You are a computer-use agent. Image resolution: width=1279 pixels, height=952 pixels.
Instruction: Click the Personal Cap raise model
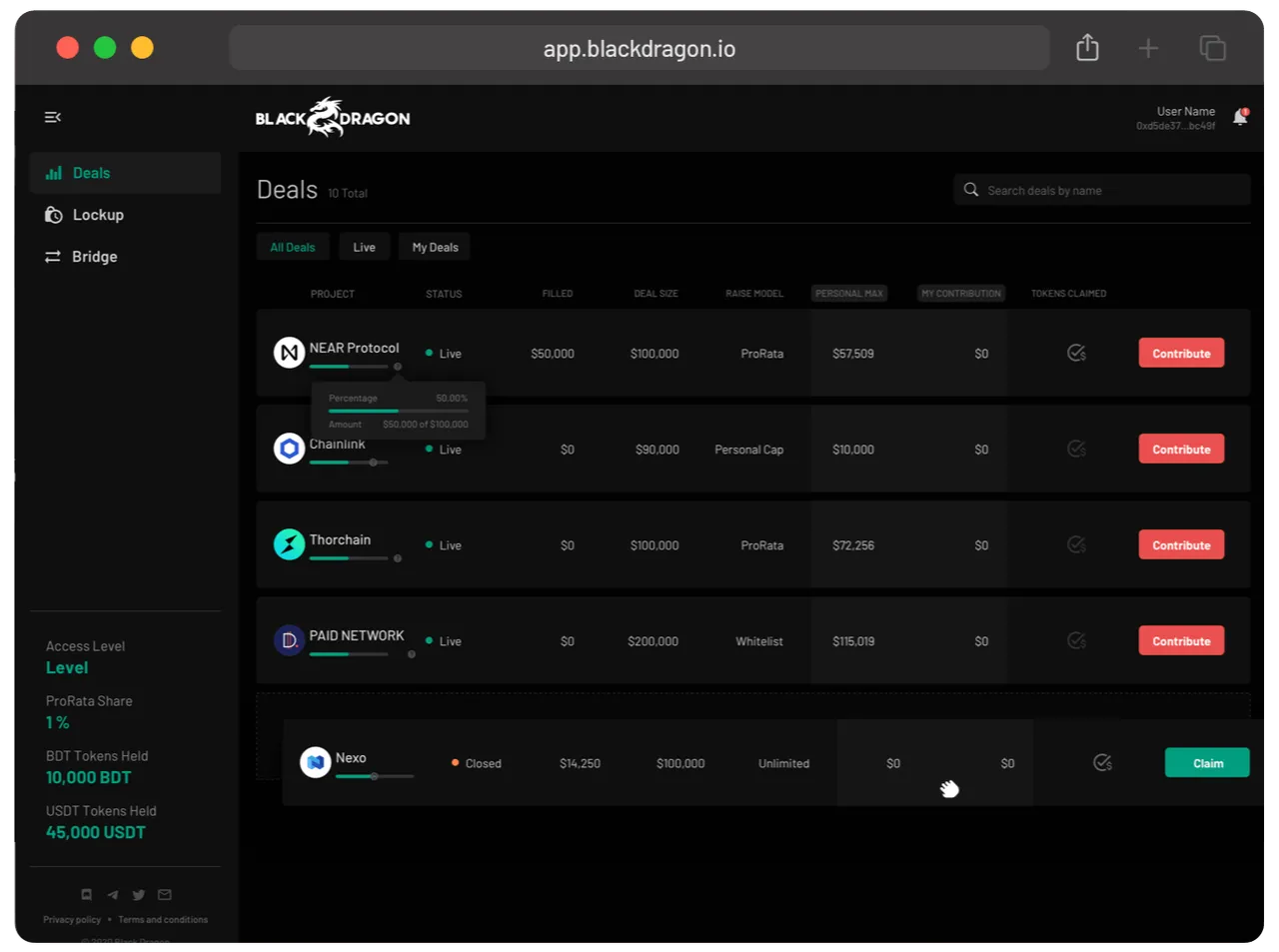pyautogui.click(x=749, y=450)
